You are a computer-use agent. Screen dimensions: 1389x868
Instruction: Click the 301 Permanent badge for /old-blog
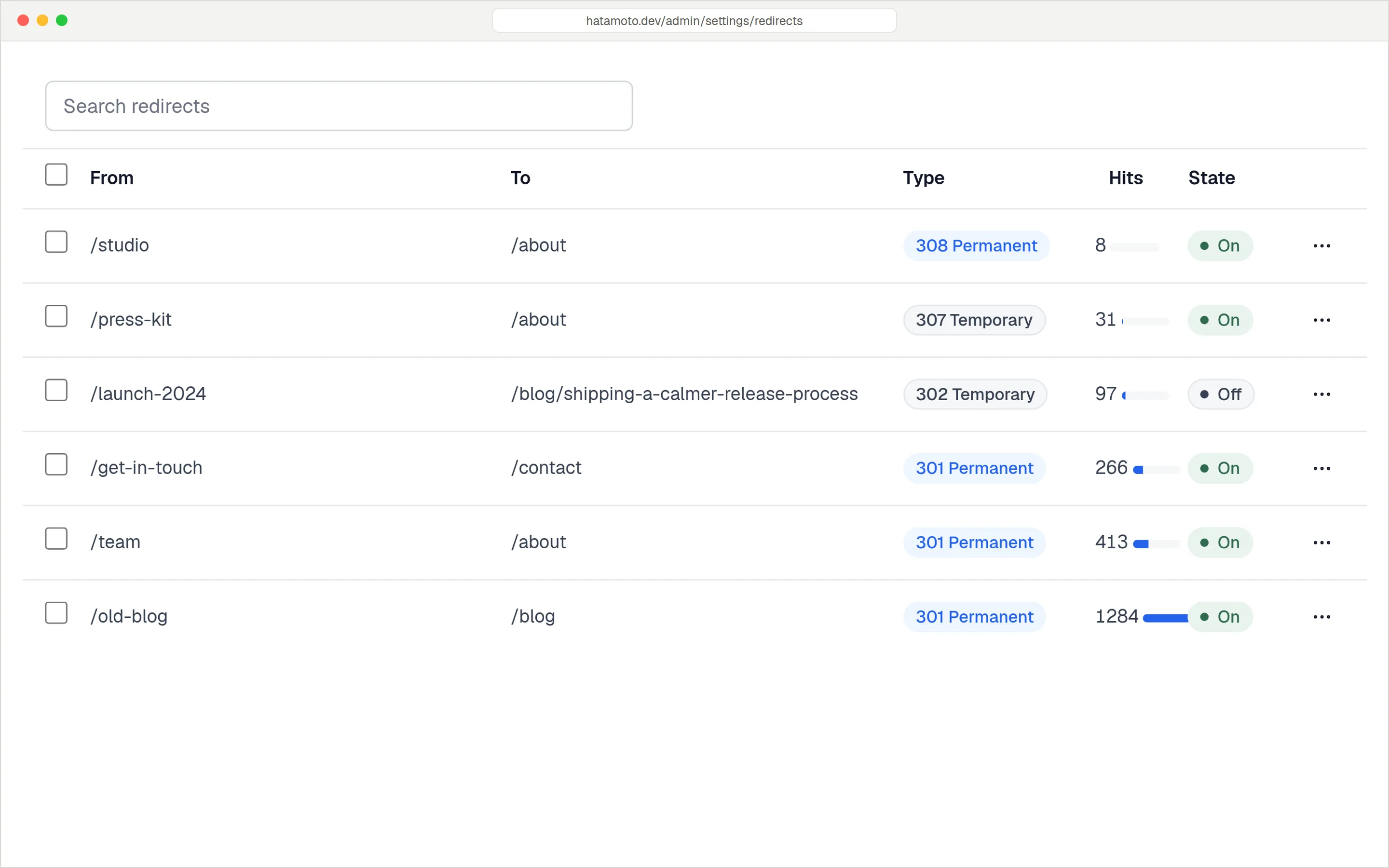click(974, 617)
